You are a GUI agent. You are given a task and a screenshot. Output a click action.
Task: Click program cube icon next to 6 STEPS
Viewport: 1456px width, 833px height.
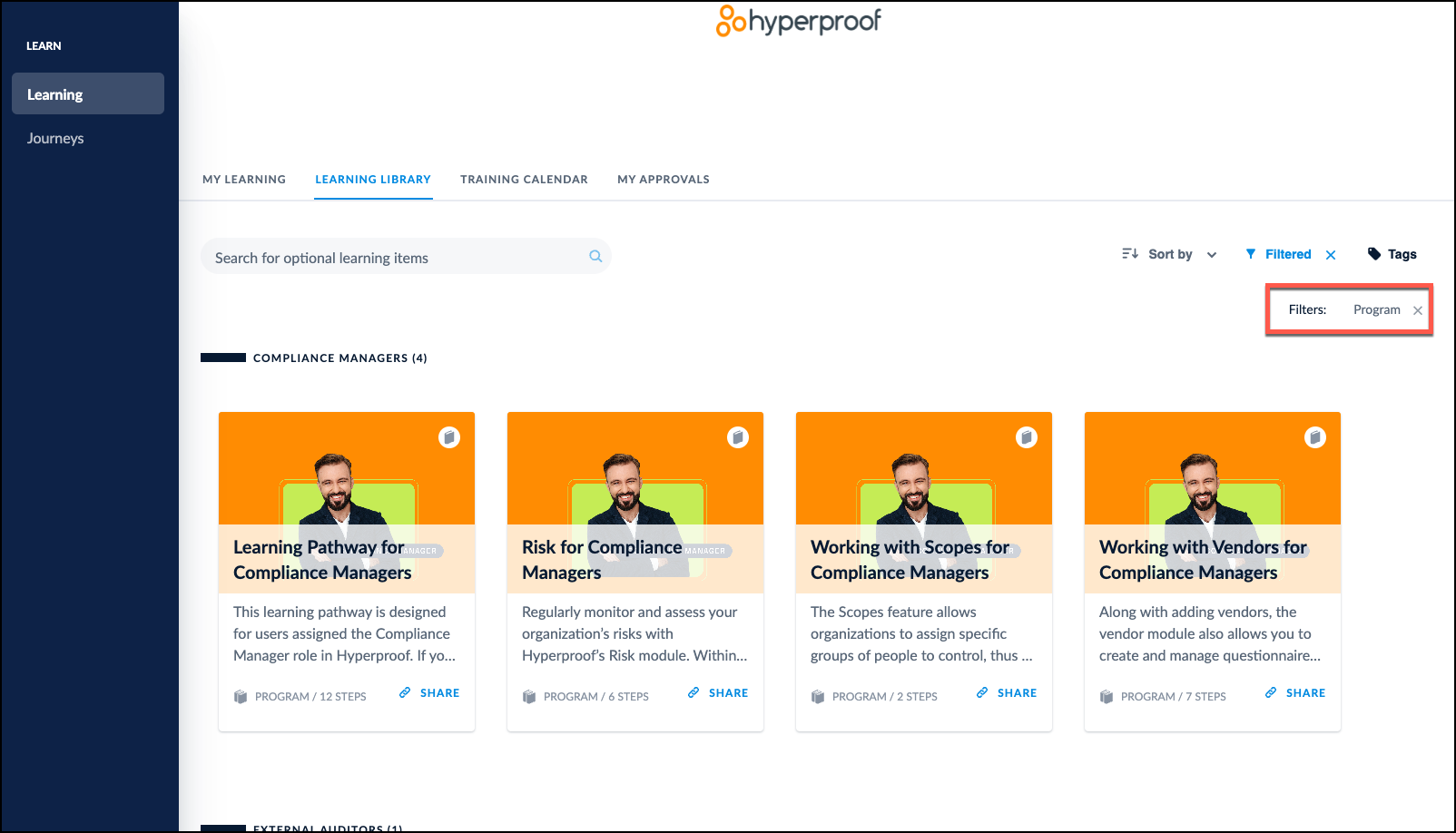(x=529, y=697)
